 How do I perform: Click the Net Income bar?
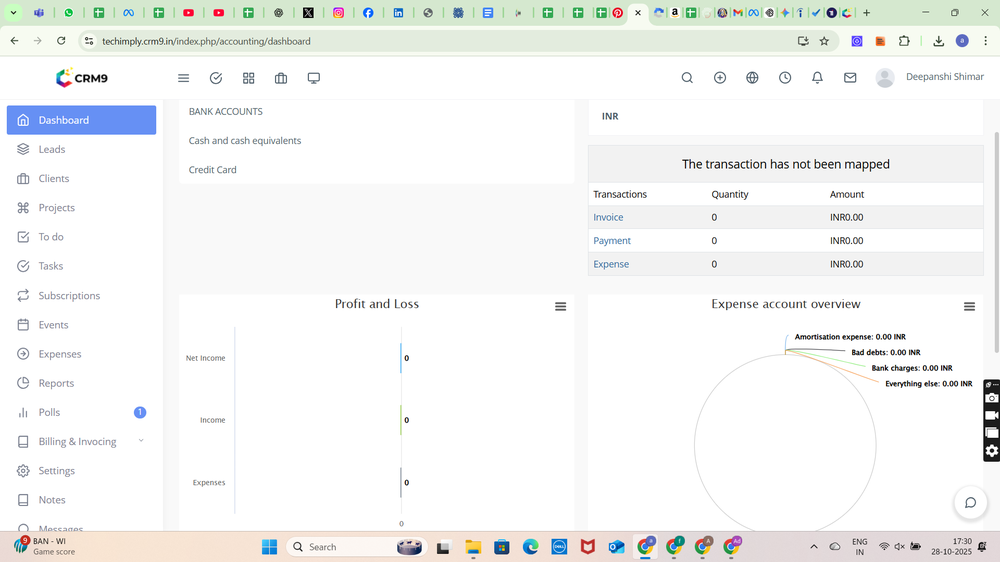pyautogui.click(x=401, y=358)
